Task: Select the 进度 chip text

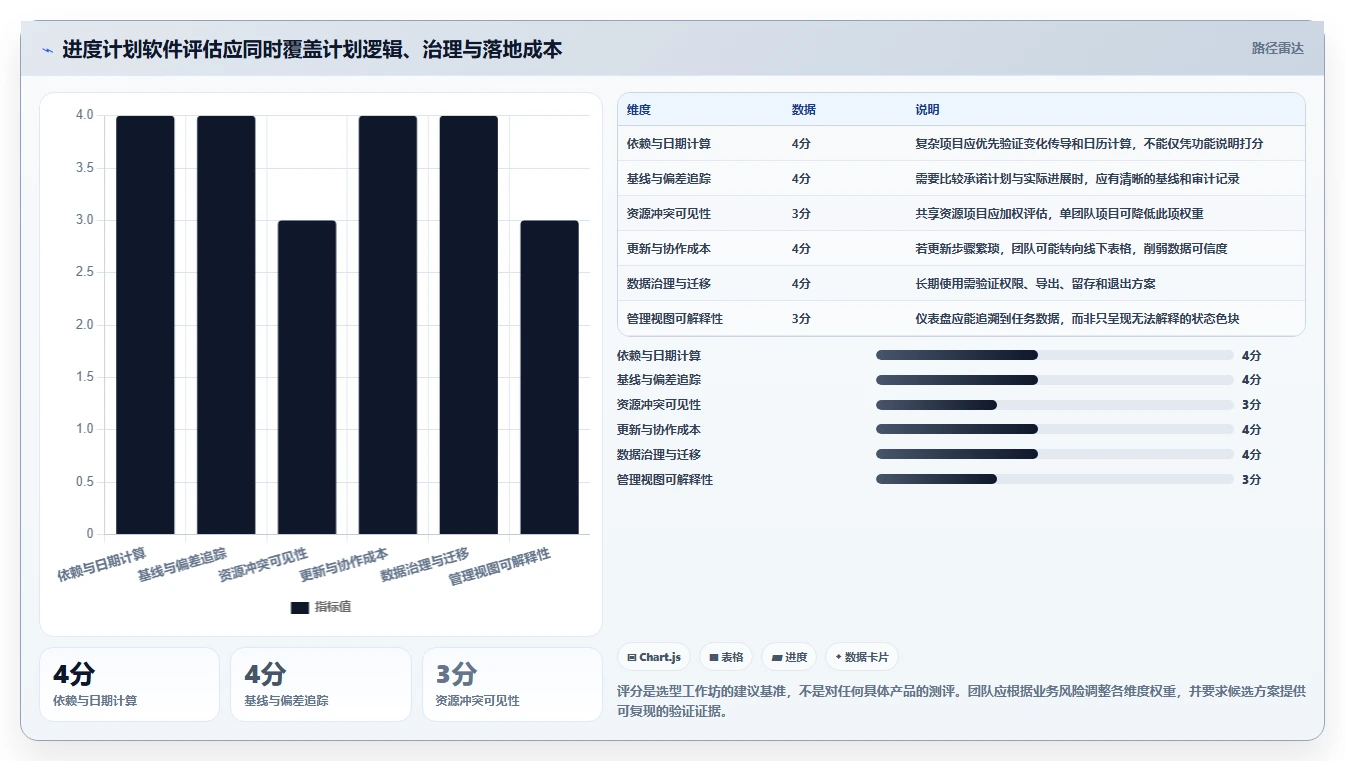Action: coord(796,657)
